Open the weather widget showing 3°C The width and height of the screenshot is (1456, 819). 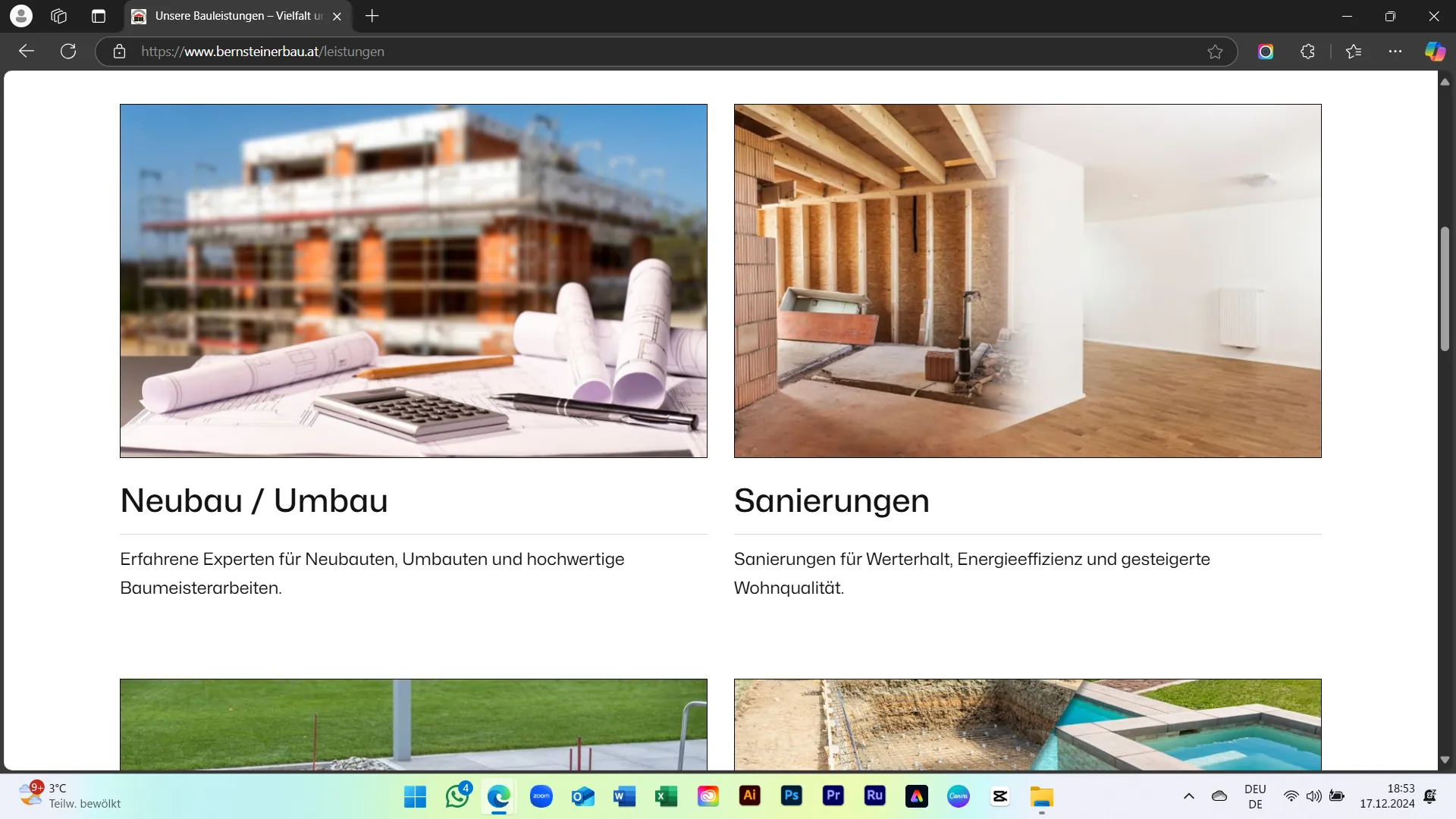click(70, 796)
